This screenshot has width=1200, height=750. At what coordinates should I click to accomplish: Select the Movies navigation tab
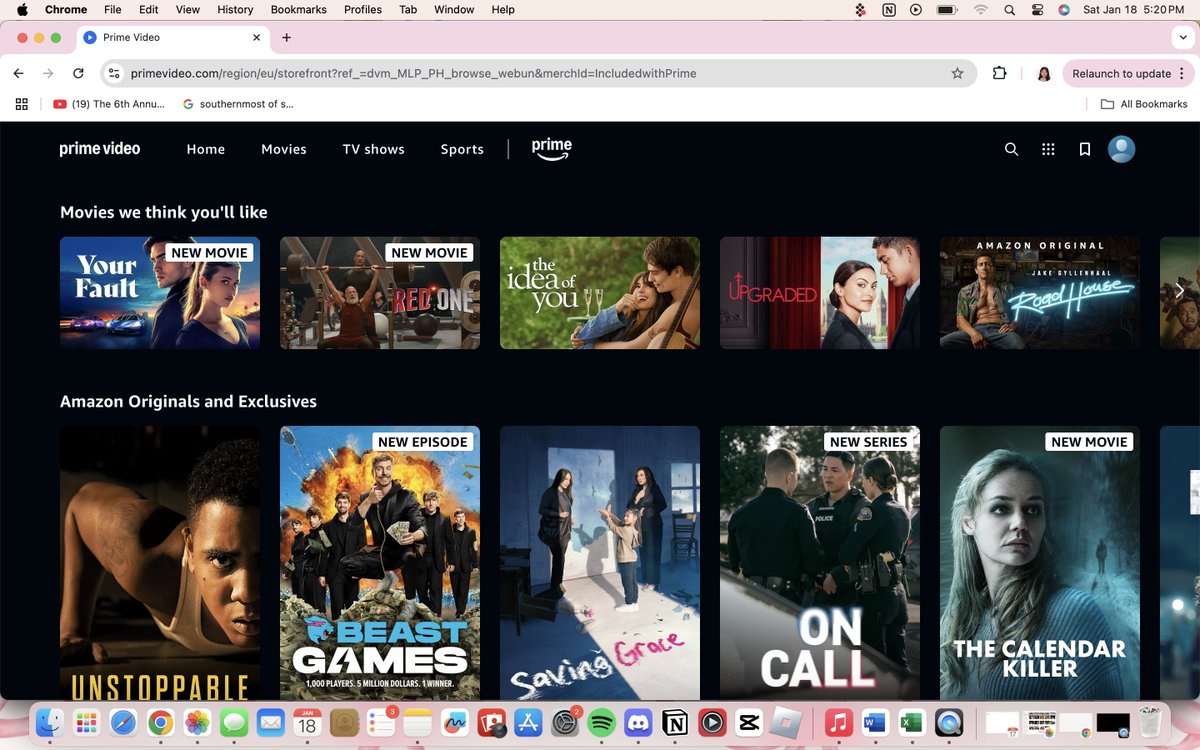click(284, 149)
